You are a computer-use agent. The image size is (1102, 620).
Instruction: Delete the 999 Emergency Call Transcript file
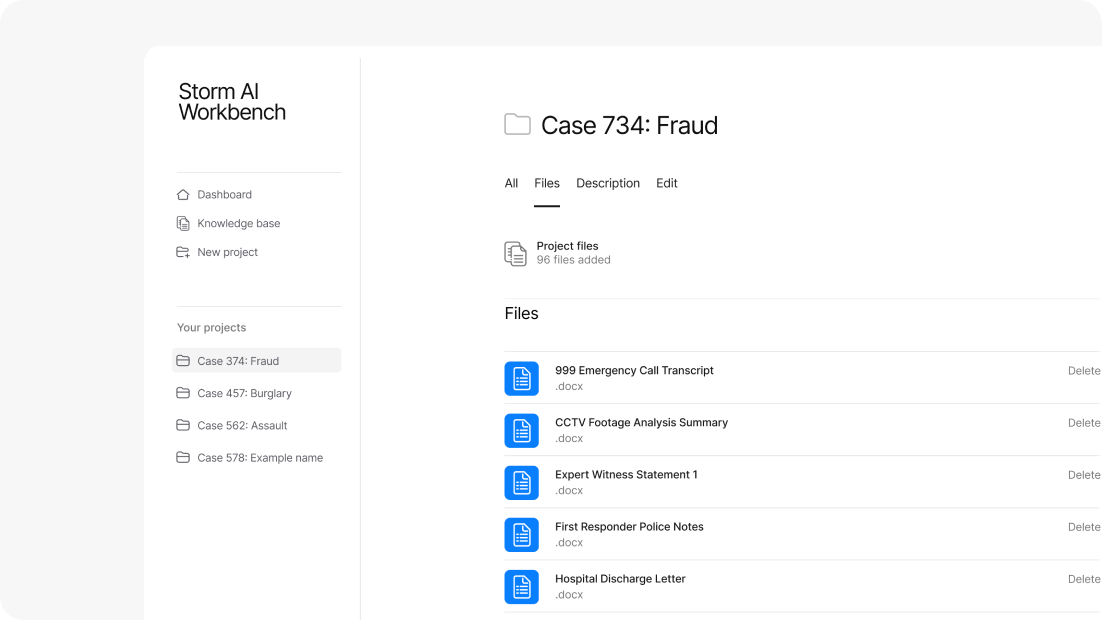point(1084,371)
